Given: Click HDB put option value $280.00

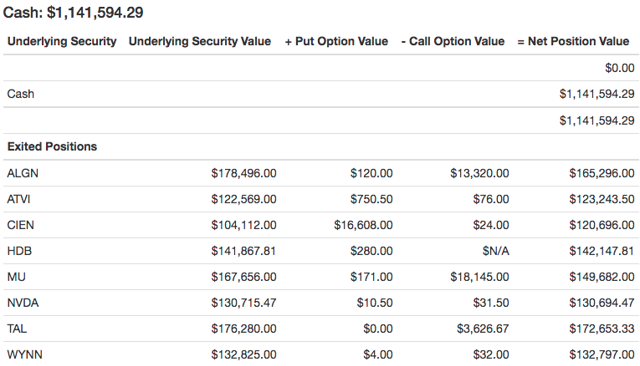Looking at the screenshot, I should coord(371,251).
